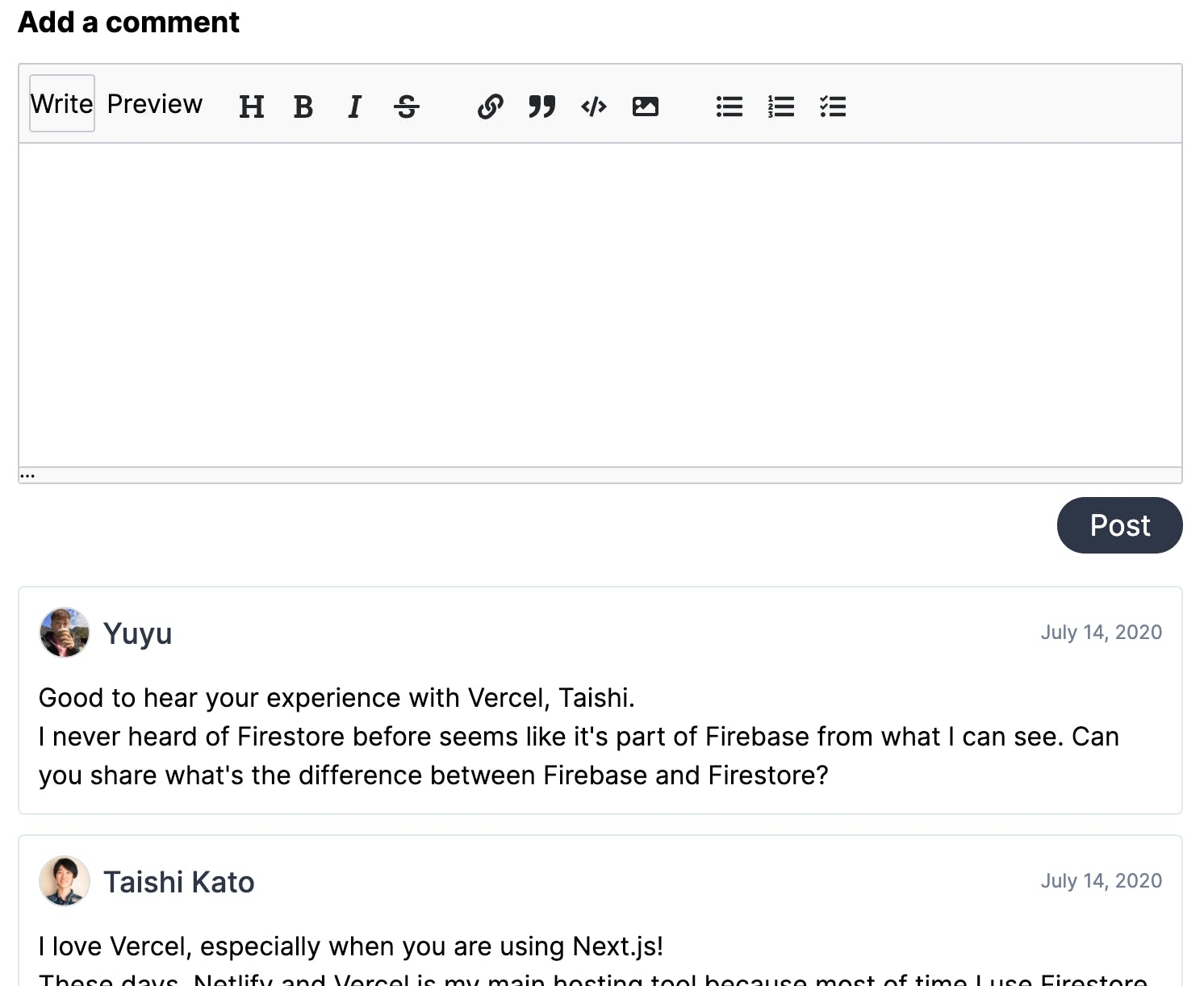Toggle strikethrough text formatting
Image resolution: width=1204 pixels, height=986 pixels.
coord(406,107)
